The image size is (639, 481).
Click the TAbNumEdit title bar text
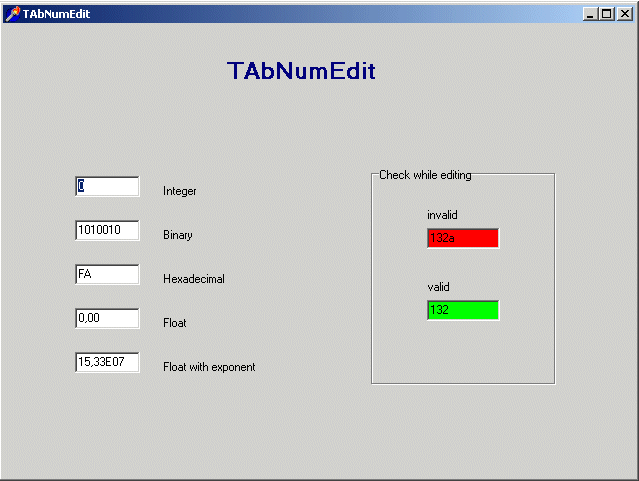[56, 14]
